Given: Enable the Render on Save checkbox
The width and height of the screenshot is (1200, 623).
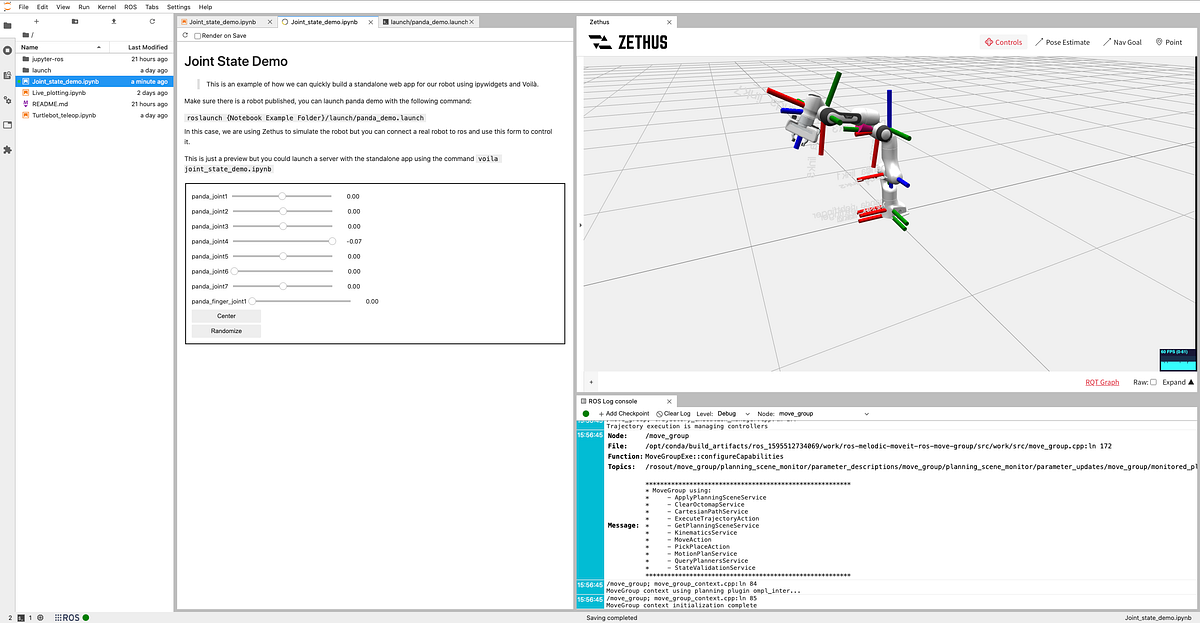Looking at the screenshot, I should pyautogui.click(x=196, y=35).
